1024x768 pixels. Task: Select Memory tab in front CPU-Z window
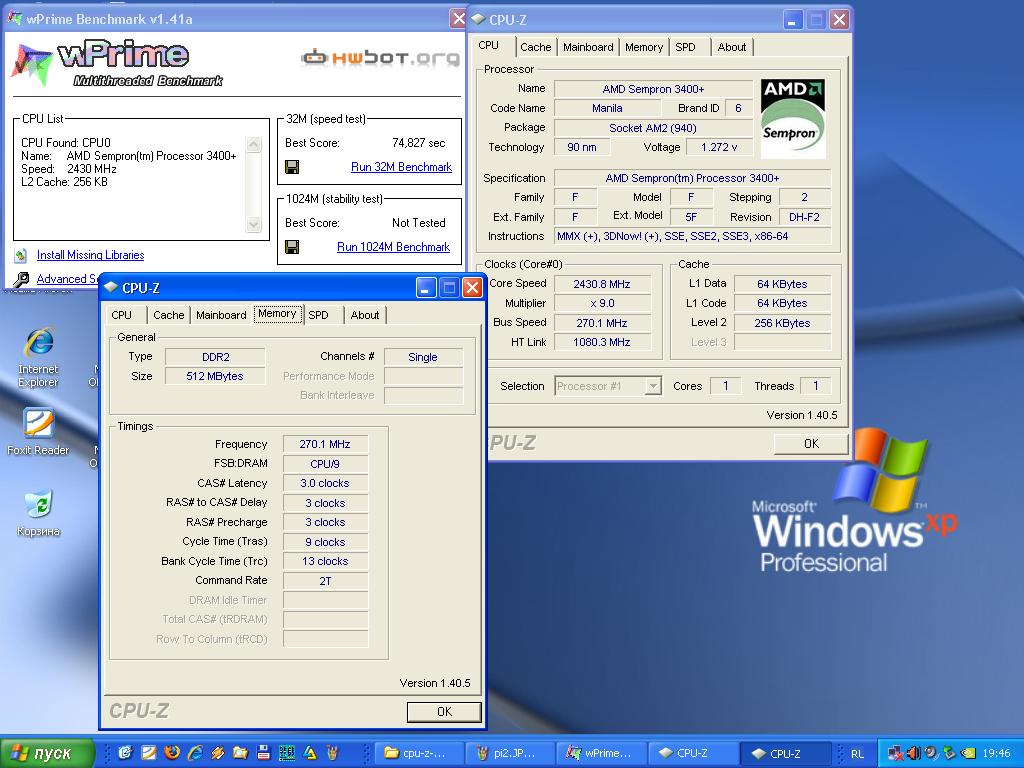click(277, 313)
